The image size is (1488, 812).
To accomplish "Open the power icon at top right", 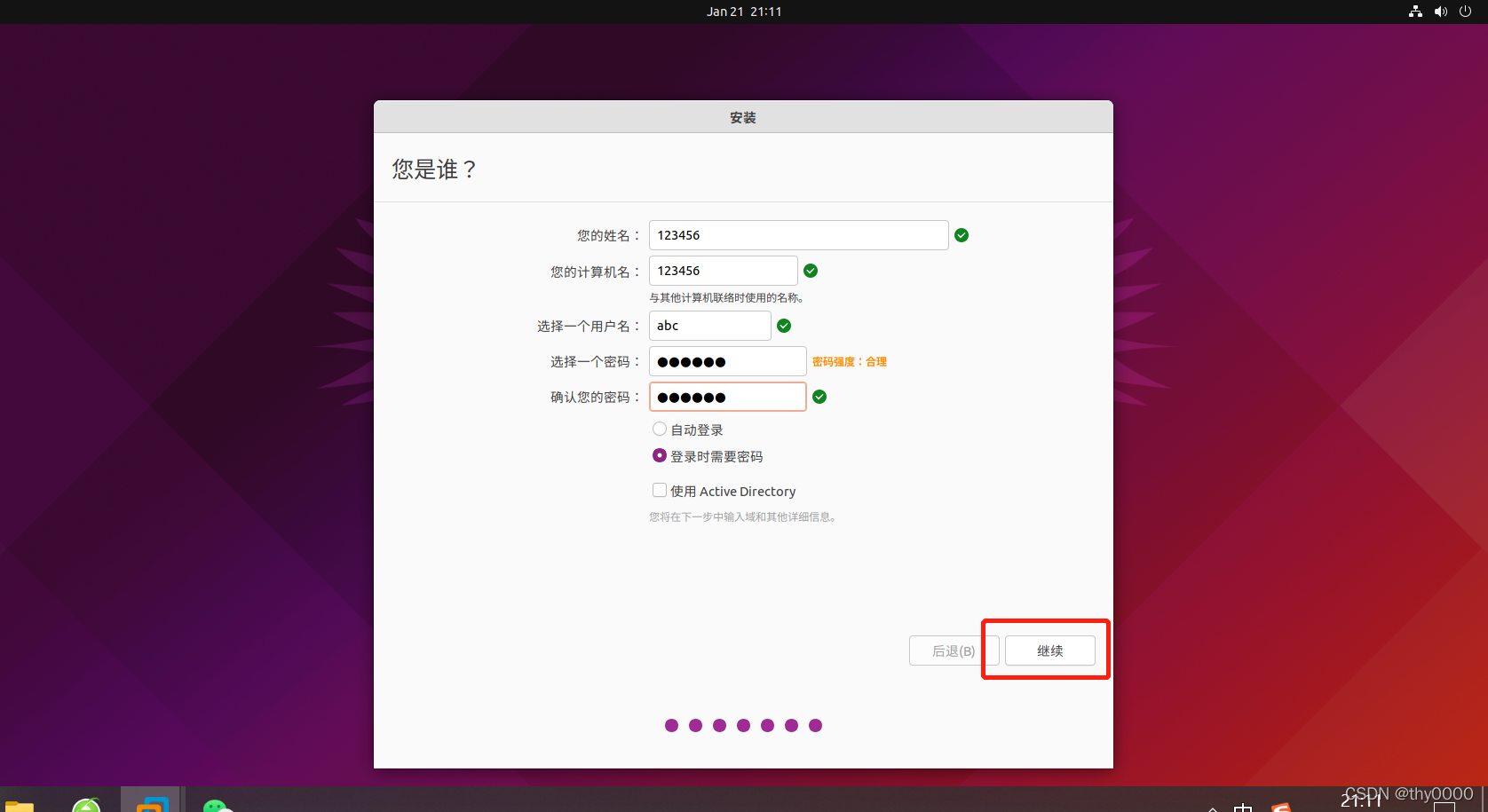I will (x=1465, y=12).
